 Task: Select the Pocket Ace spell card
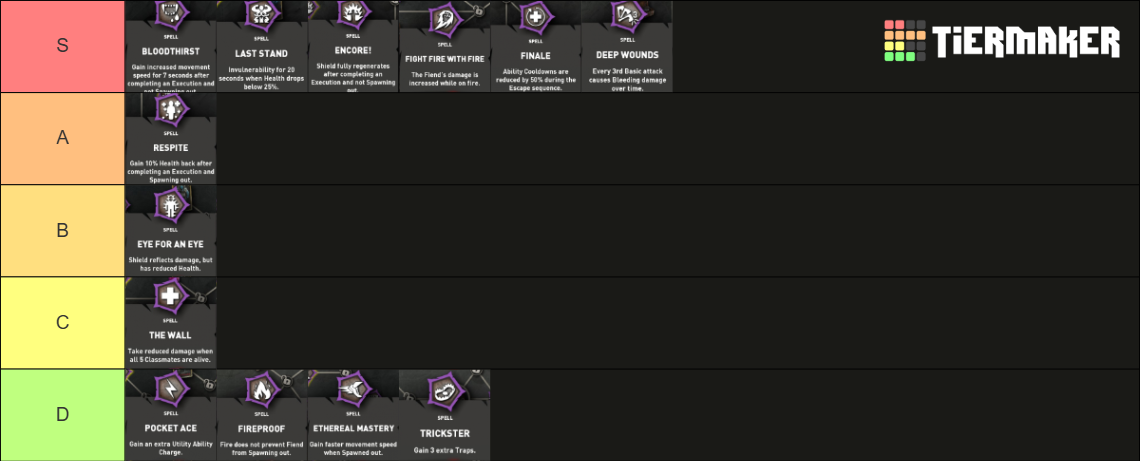coord(171,415)
